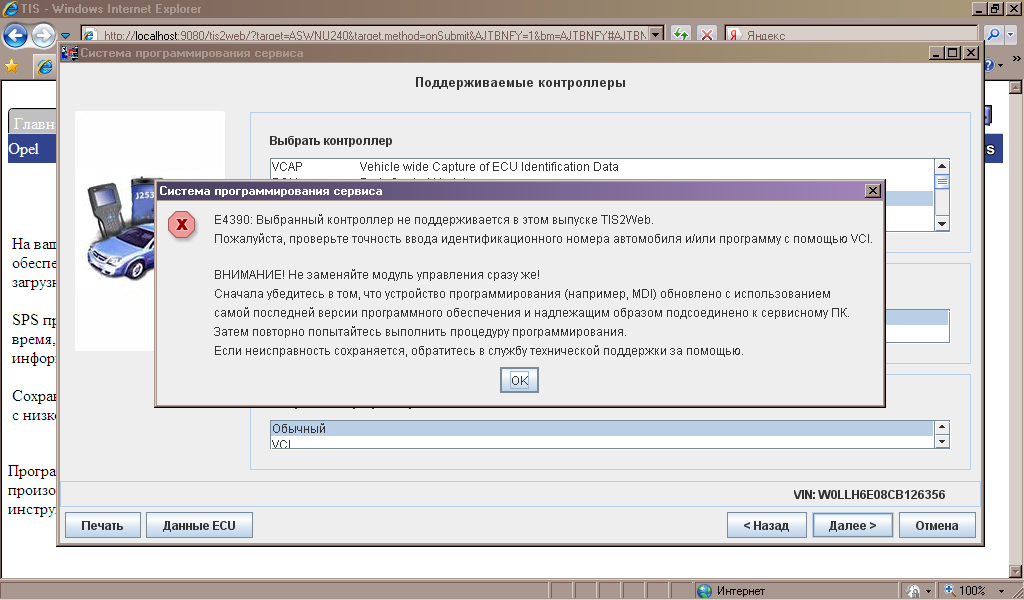Select the Обычный option in the bottom list
This screenshot has width=1024, height=600.
pyautogui.click(x=602, y=429)
